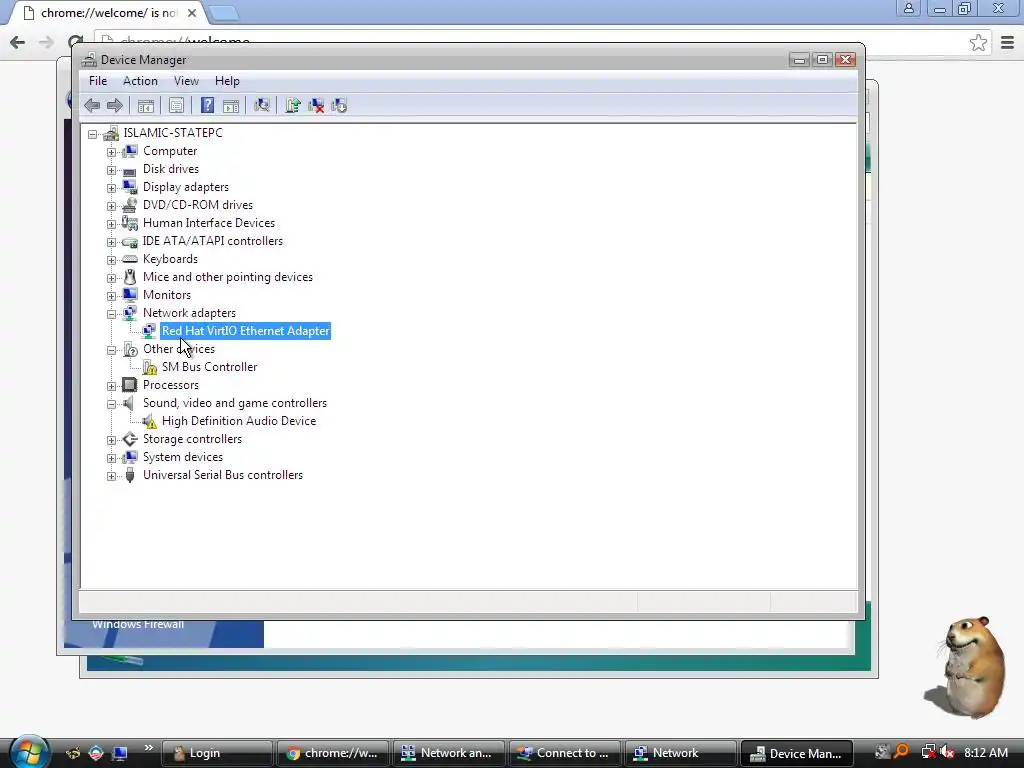The image size is (1024, 768).
Task: Select Red Hat VirtIO Ethernet Adapter
Action: [x=246, y=331]
